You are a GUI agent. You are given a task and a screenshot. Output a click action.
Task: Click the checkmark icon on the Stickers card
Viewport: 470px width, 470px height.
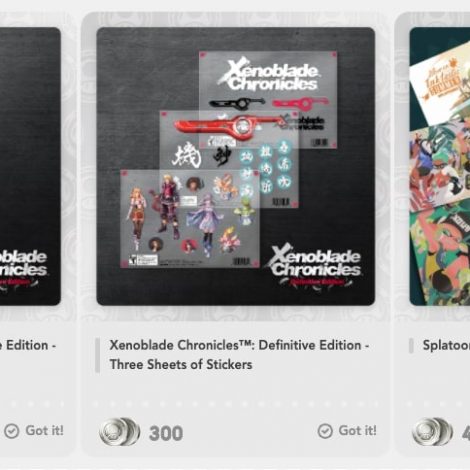(325, 431)
